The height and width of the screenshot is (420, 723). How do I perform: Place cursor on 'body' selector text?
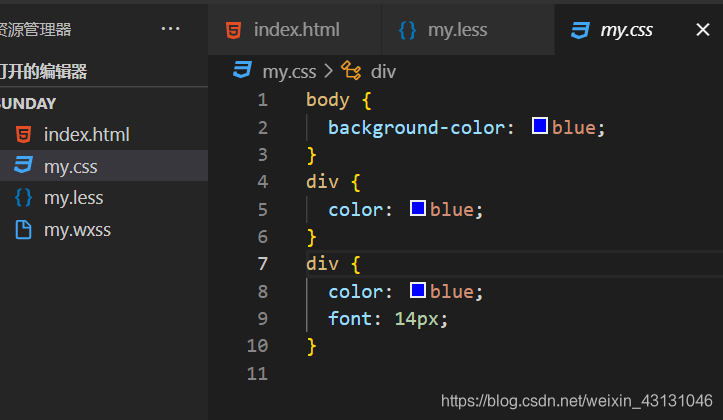(328, 100)
